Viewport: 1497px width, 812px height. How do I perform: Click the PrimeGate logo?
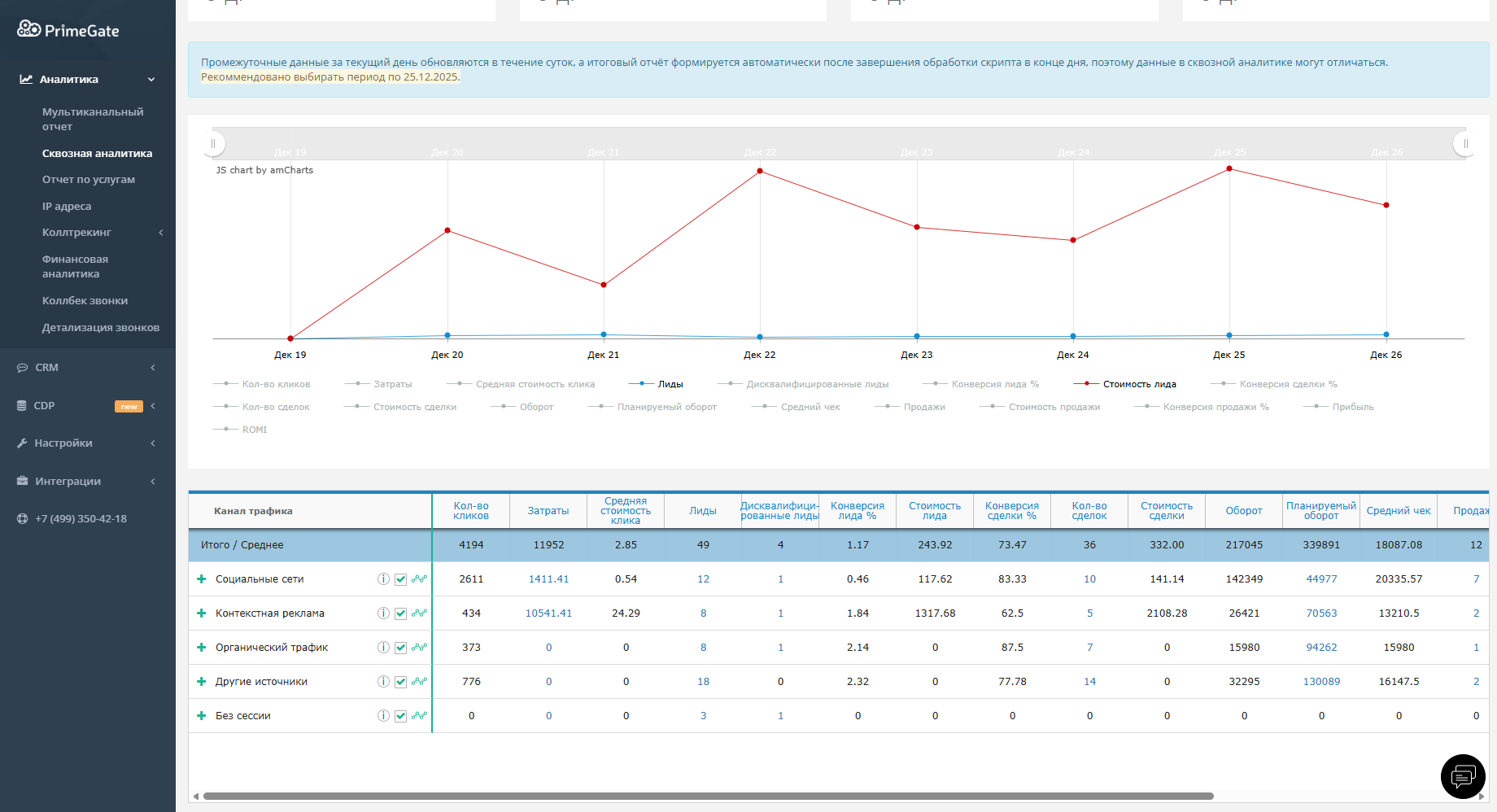tap(68, 30)
